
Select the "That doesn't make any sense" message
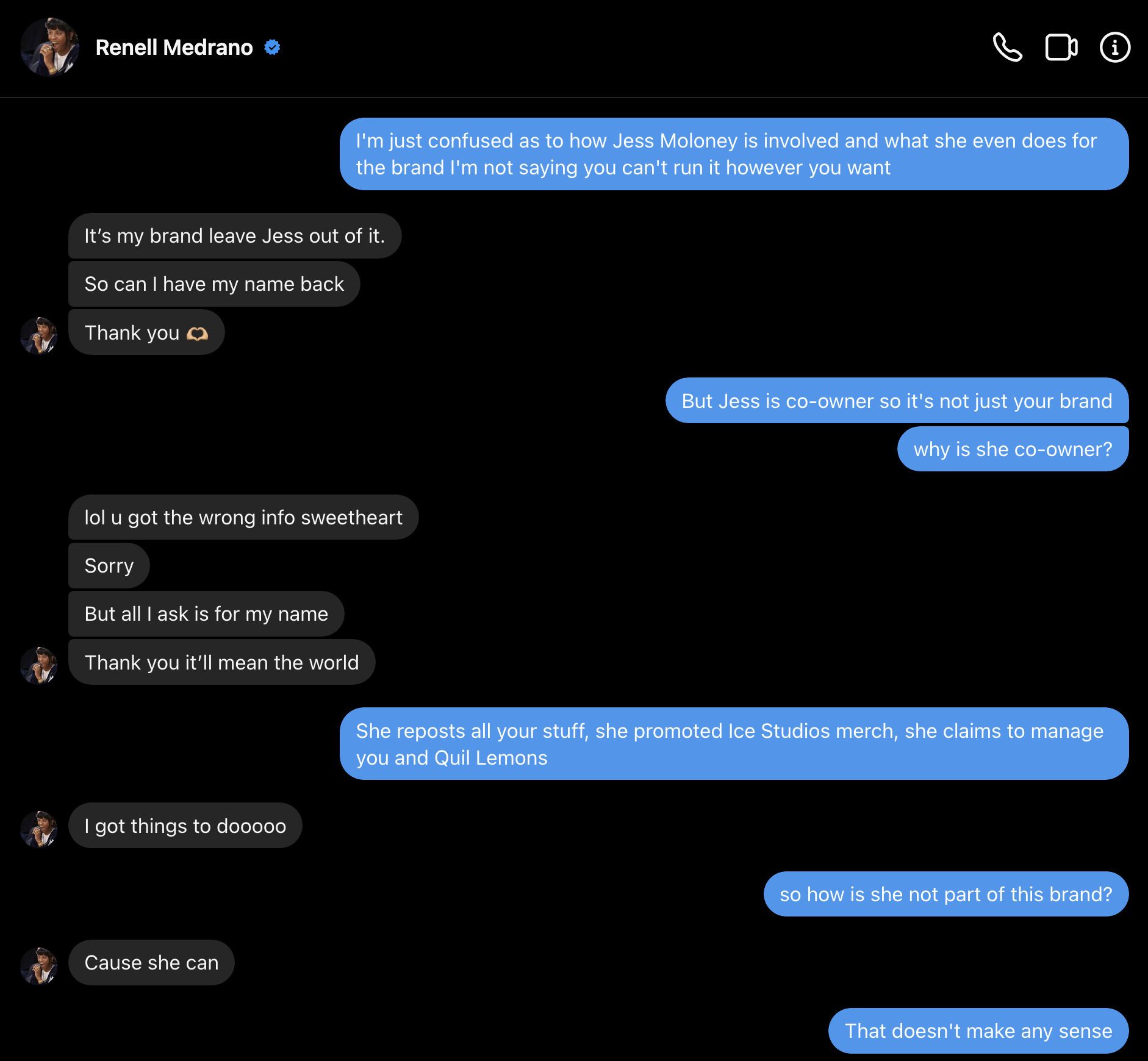978,1031
